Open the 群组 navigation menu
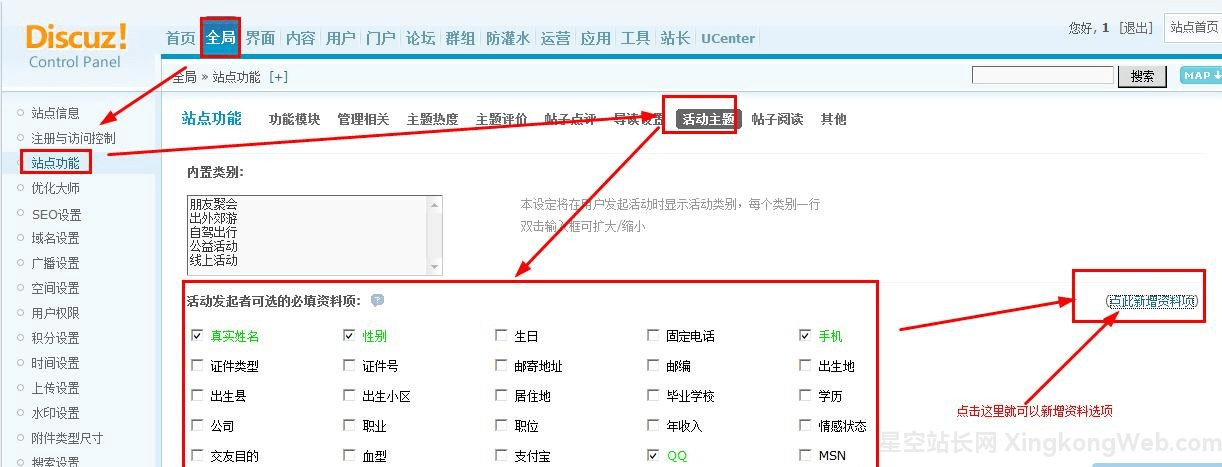The image size is (1222, 467). click(x=460, y=38)
